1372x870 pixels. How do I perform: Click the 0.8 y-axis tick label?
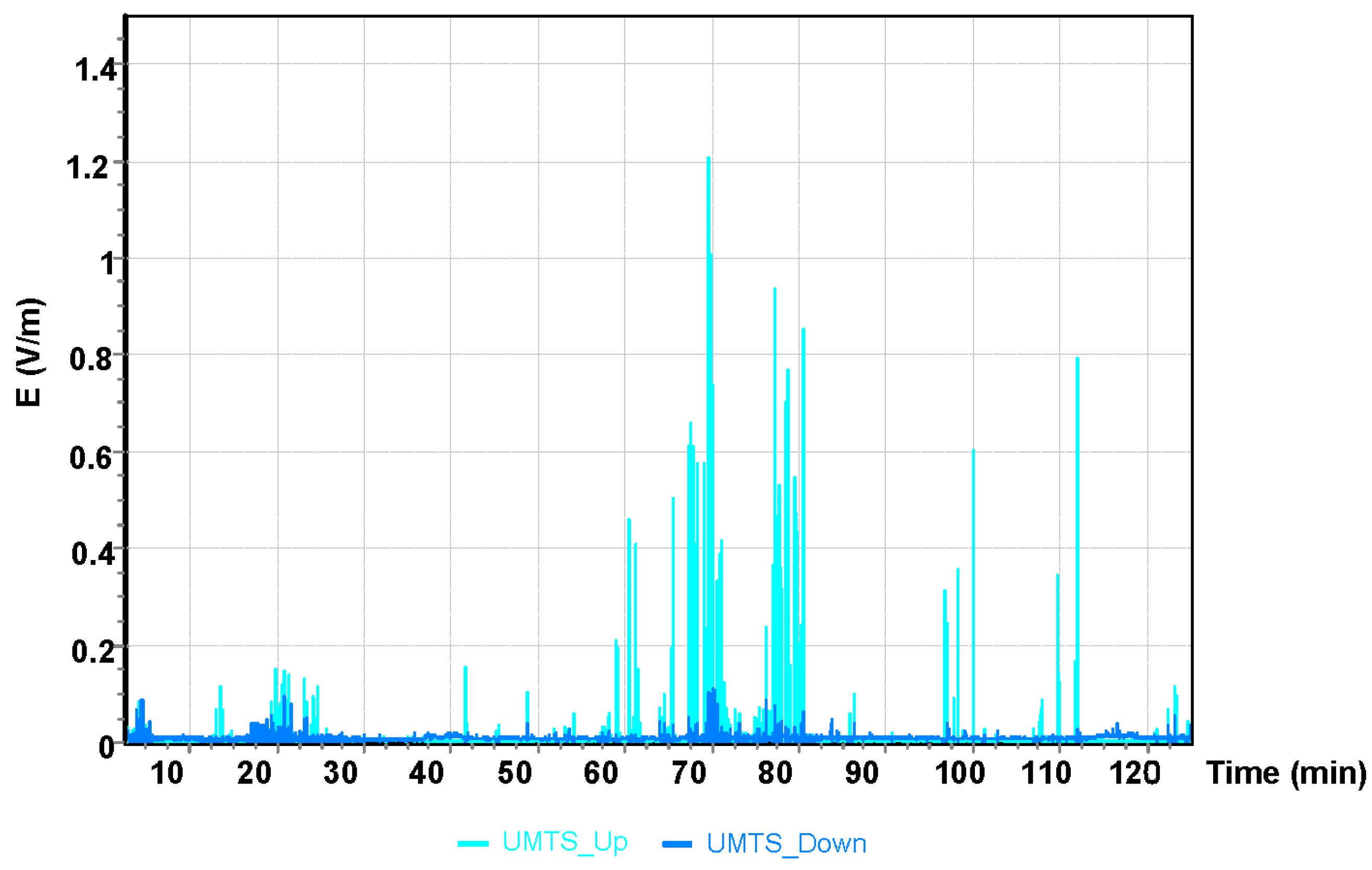coord(90,359)
